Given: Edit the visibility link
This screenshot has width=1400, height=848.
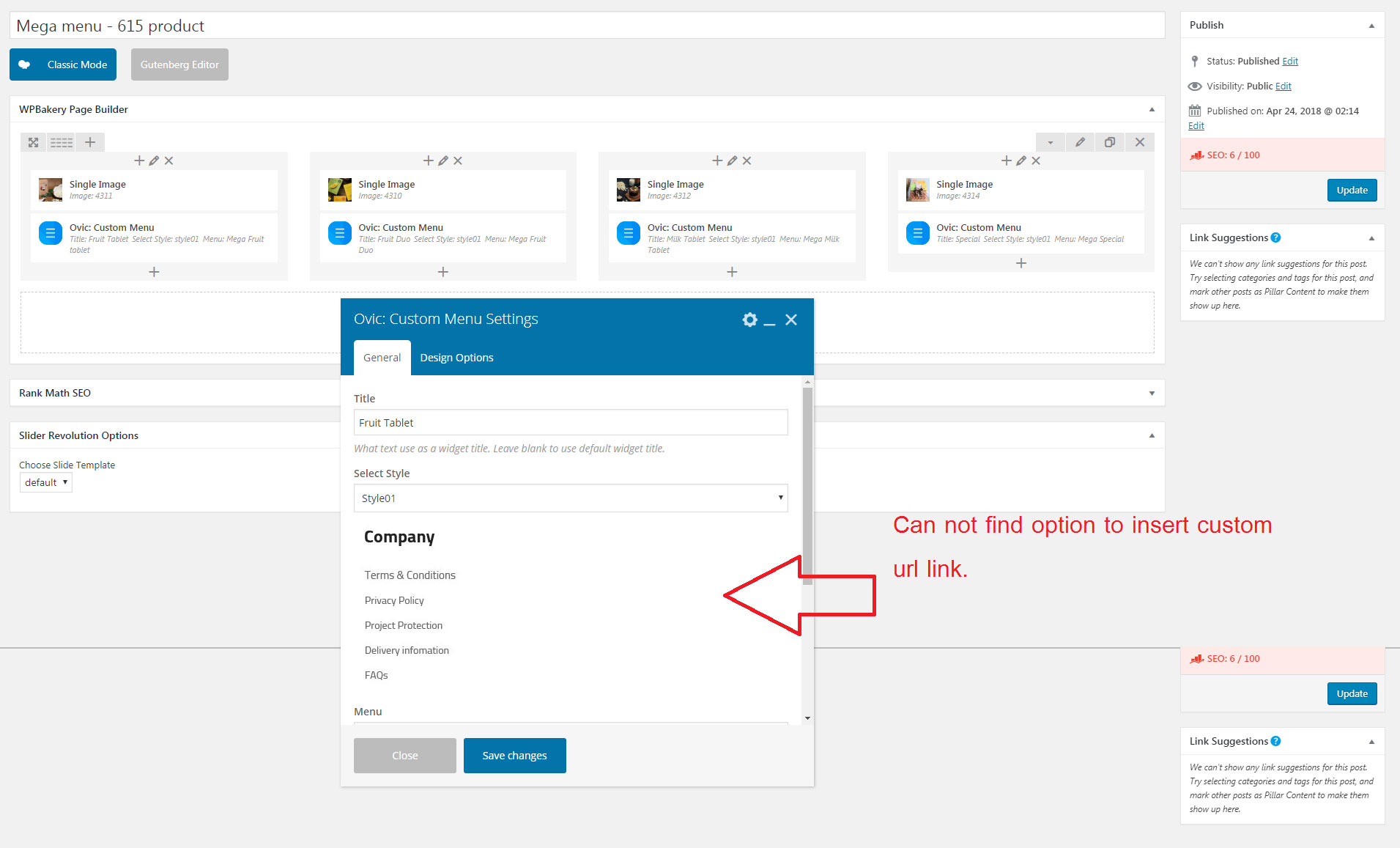Looking at the screenshot, I should point(1284,86).
